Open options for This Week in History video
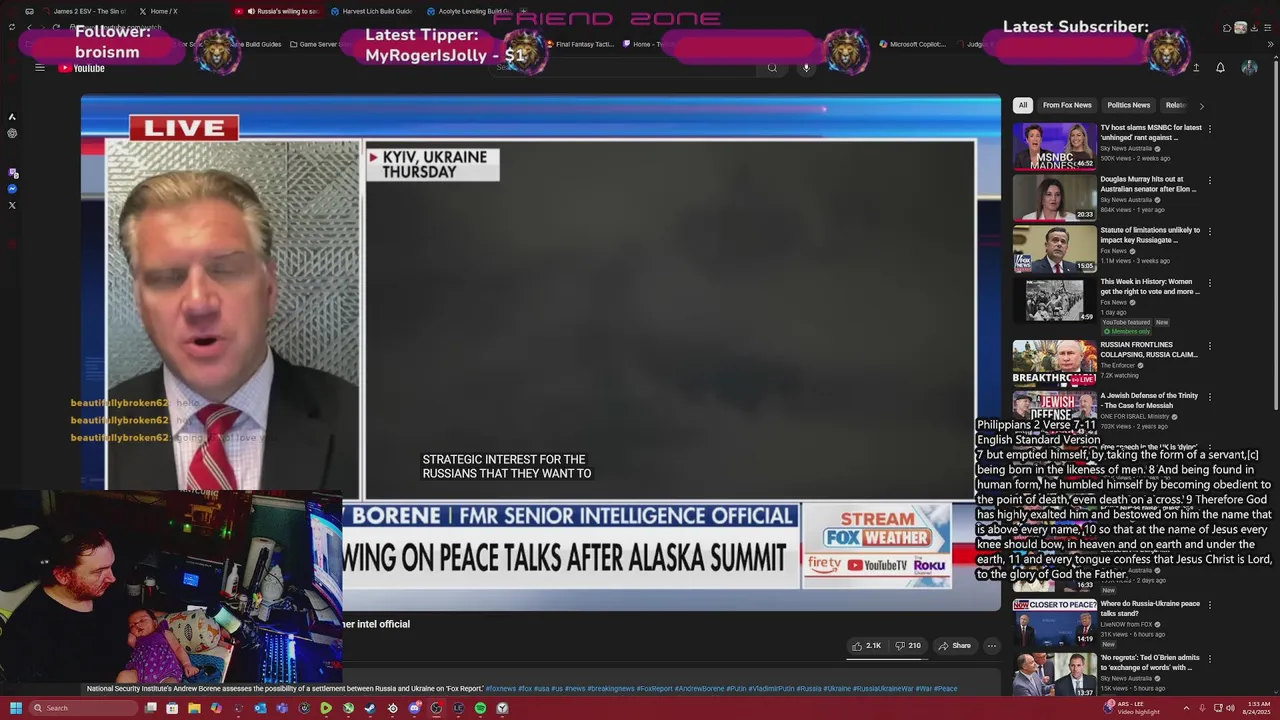 coord(1210,283)
